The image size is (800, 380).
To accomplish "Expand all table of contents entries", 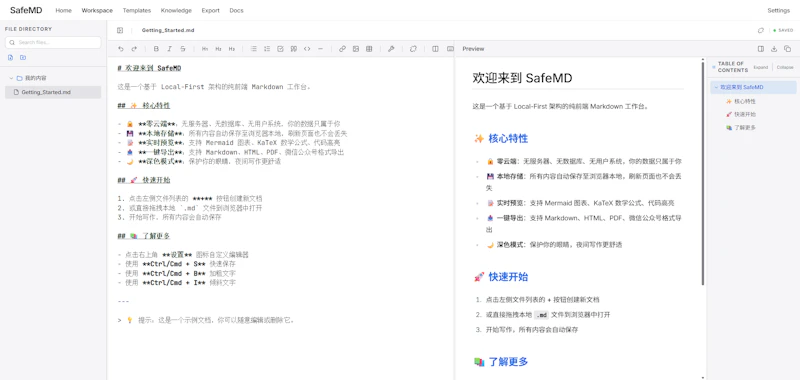I will [760, 67].
